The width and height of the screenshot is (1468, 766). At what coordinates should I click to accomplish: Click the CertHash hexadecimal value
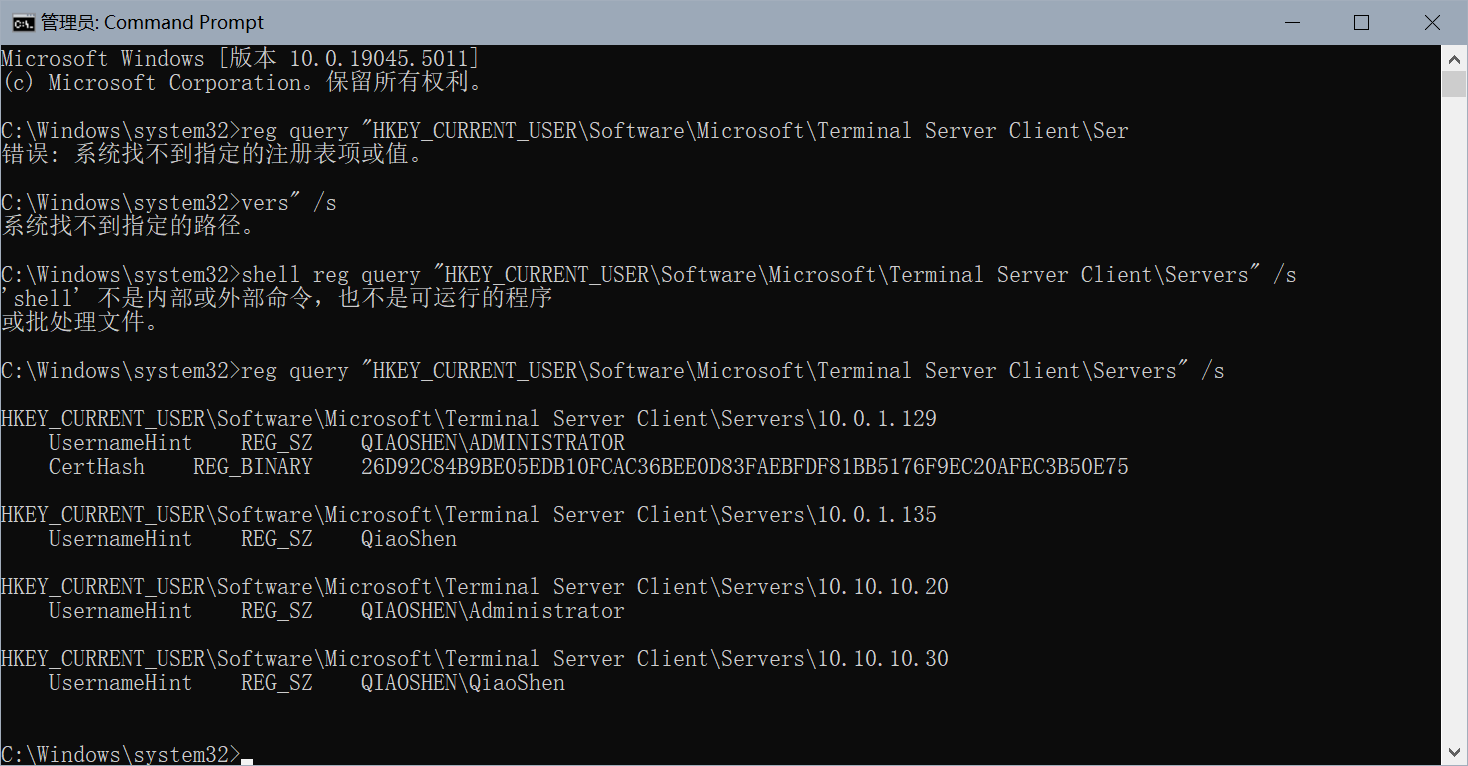[744, 467]
